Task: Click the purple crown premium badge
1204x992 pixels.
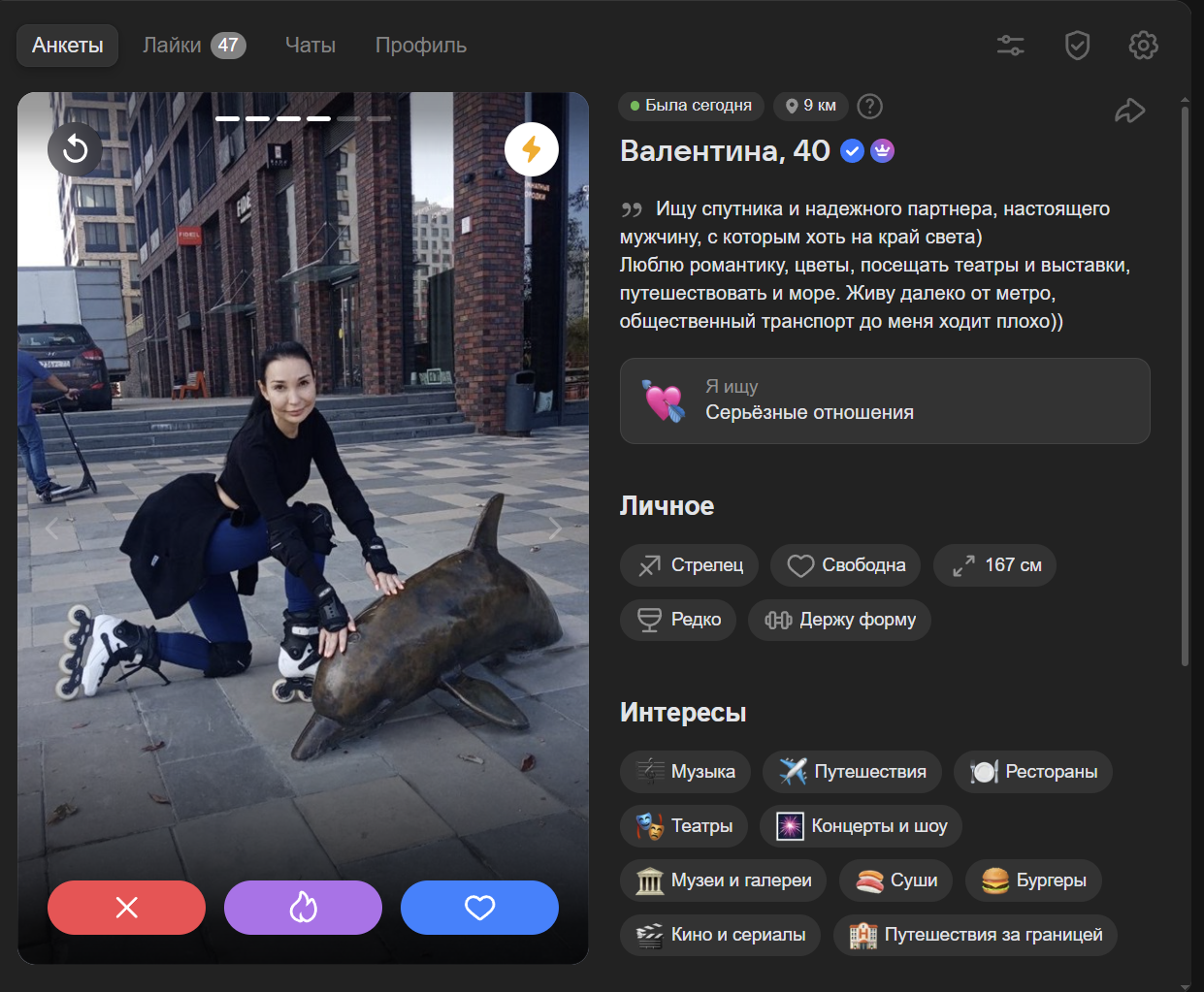Action: (x=882, y=151)
